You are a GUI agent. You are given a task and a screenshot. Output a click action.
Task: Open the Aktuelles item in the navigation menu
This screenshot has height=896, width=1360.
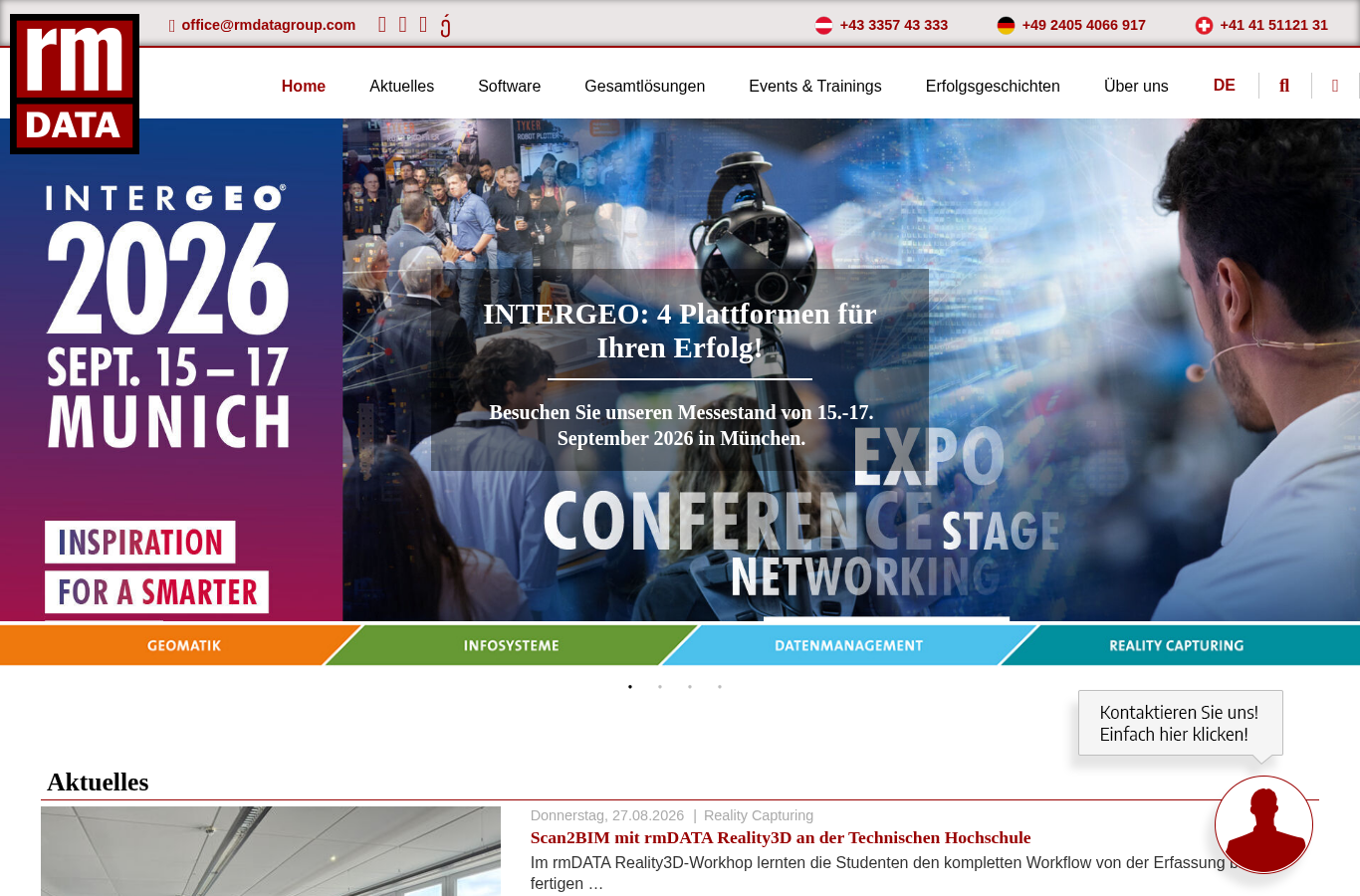click(401, 87)
